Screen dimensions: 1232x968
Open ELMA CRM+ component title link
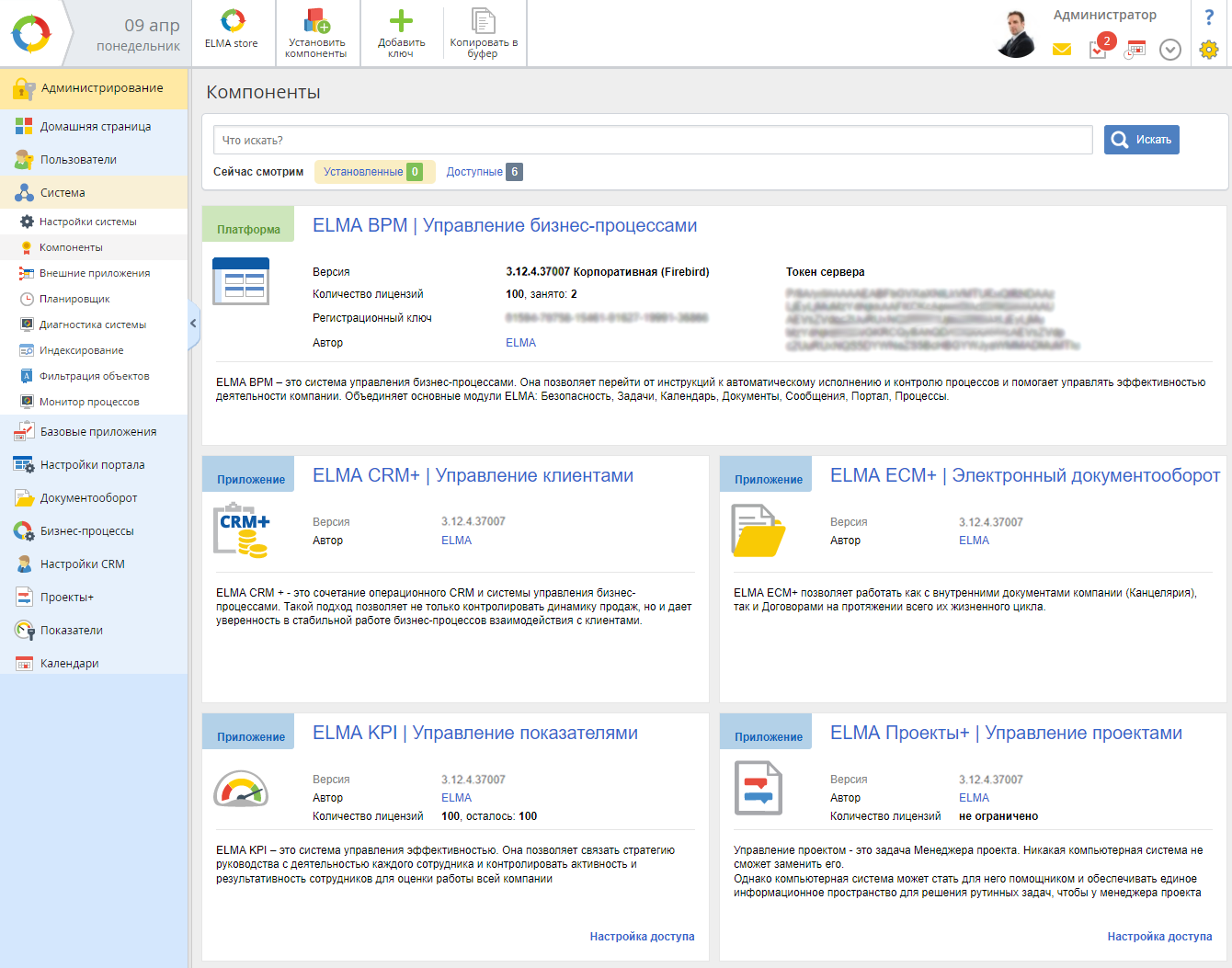coord(473,475)
